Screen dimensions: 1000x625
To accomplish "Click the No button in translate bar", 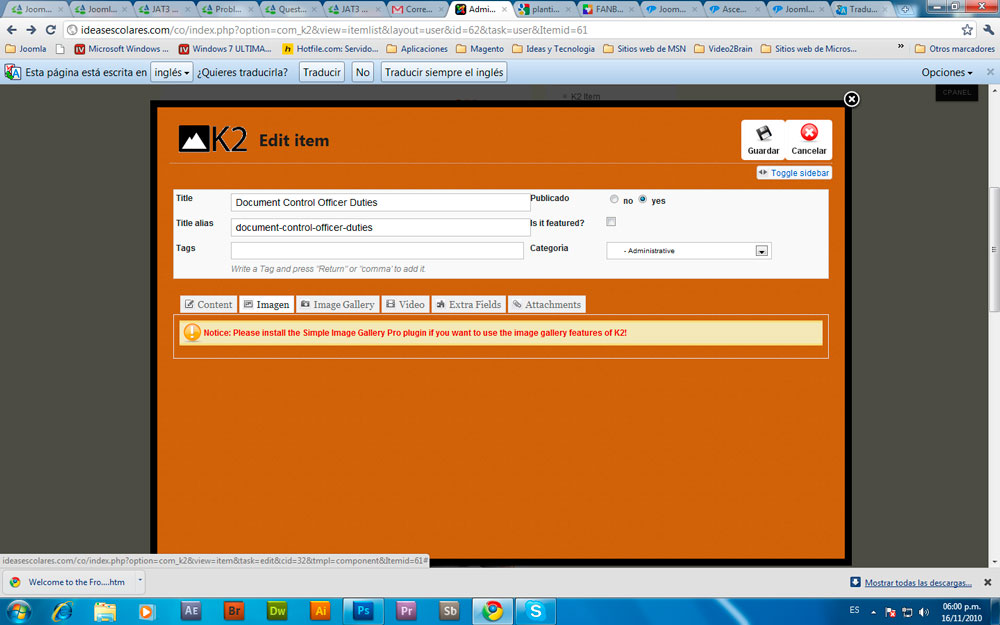I will 362,72.
